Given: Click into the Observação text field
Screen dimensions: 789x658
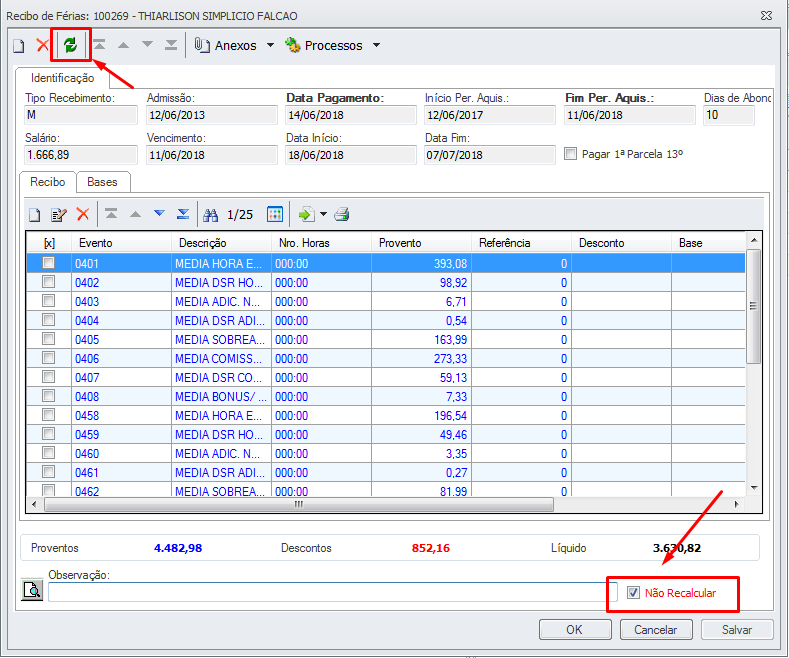Looking at the screenshot, I should pos(332,592).
